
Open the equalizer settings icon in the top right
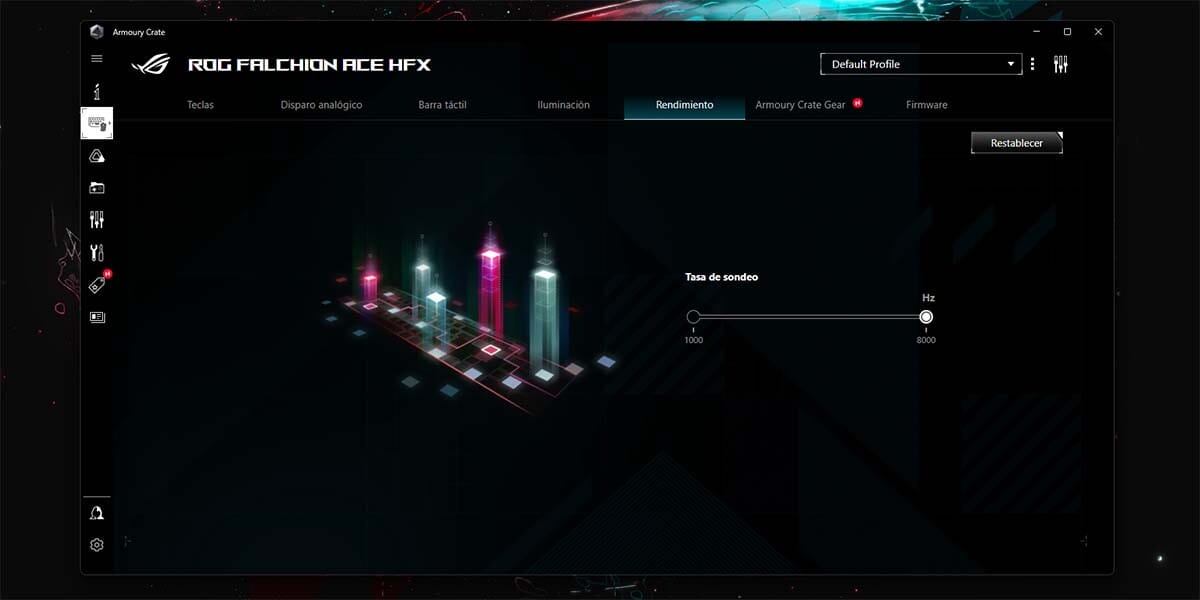(x=1061, y=64)
